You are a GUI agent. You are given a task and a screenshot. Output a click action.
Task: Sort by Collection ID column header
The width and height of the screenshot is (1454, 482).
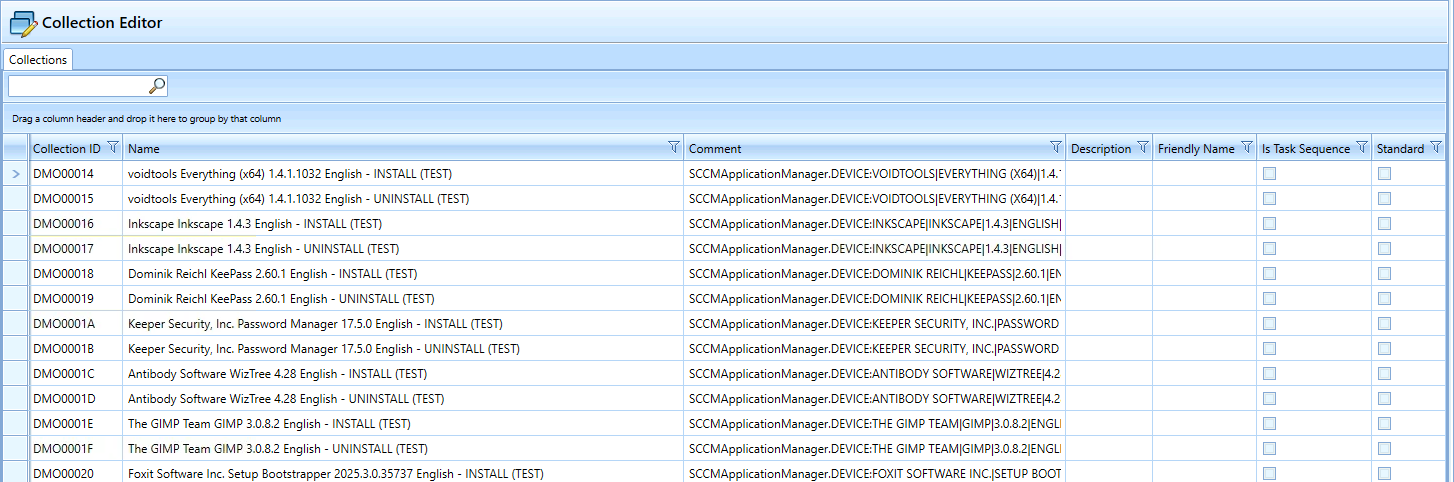[66, 149]
